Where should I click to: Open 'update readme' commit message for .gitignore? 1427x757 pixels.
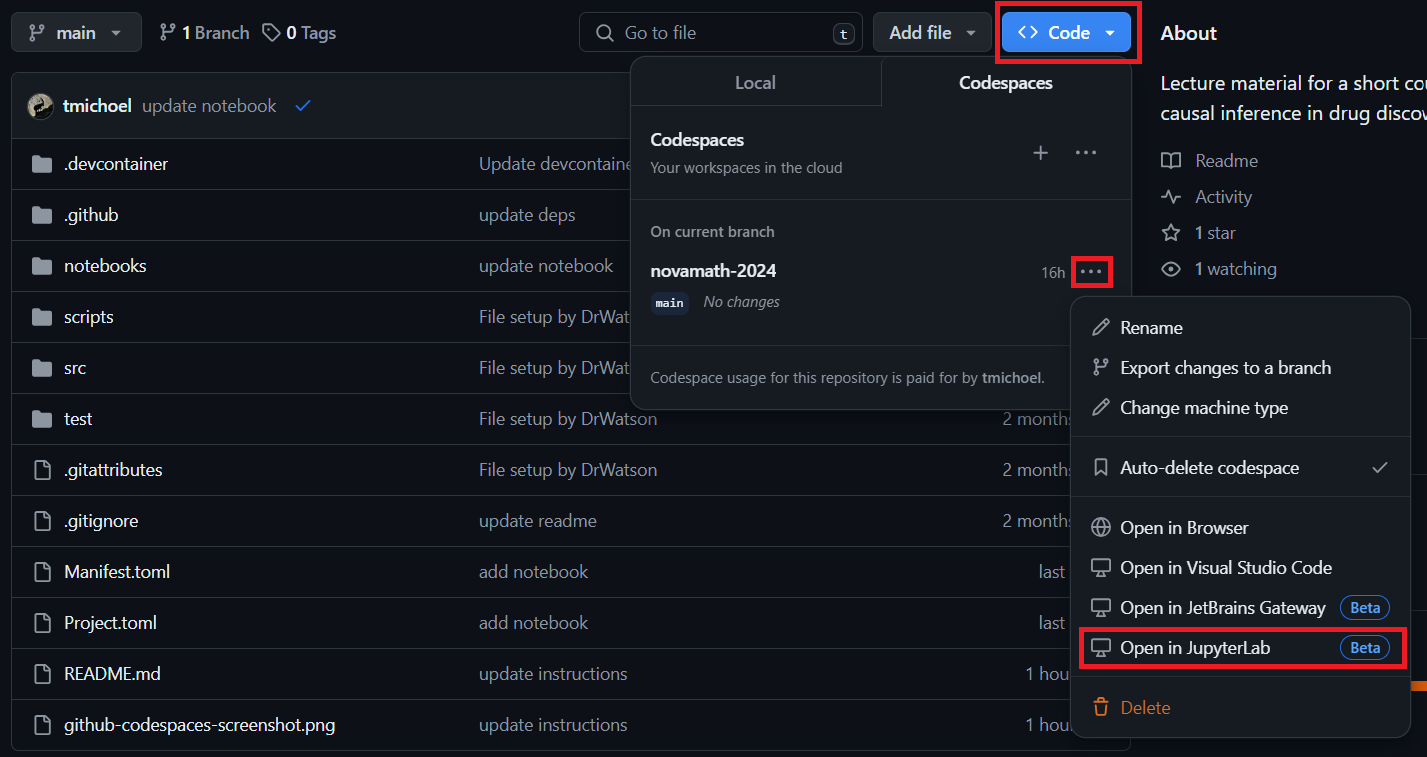click(x=538, y=521)
